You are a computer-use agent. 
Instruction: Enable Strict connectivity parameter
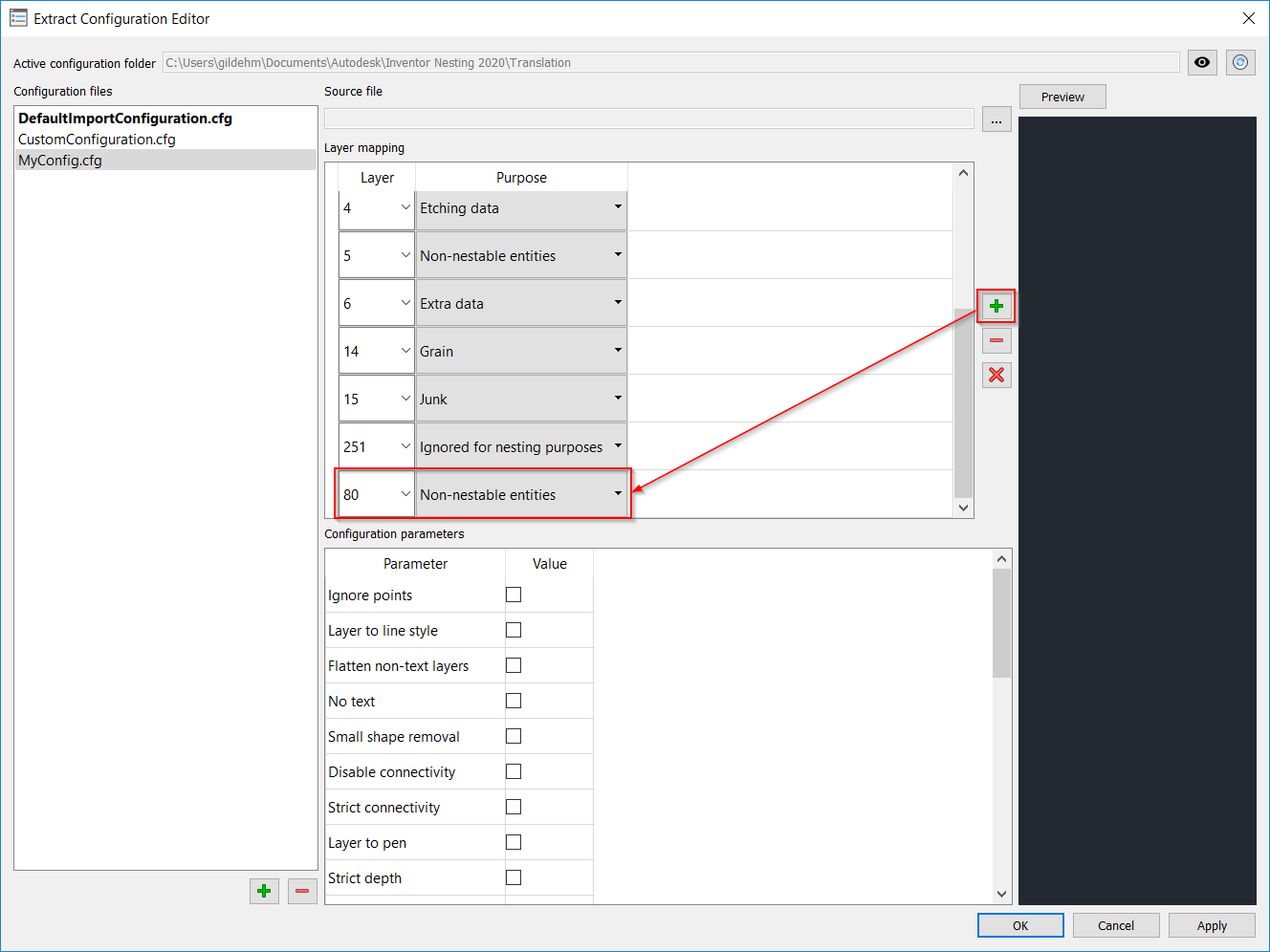click(x=514, y=806)
